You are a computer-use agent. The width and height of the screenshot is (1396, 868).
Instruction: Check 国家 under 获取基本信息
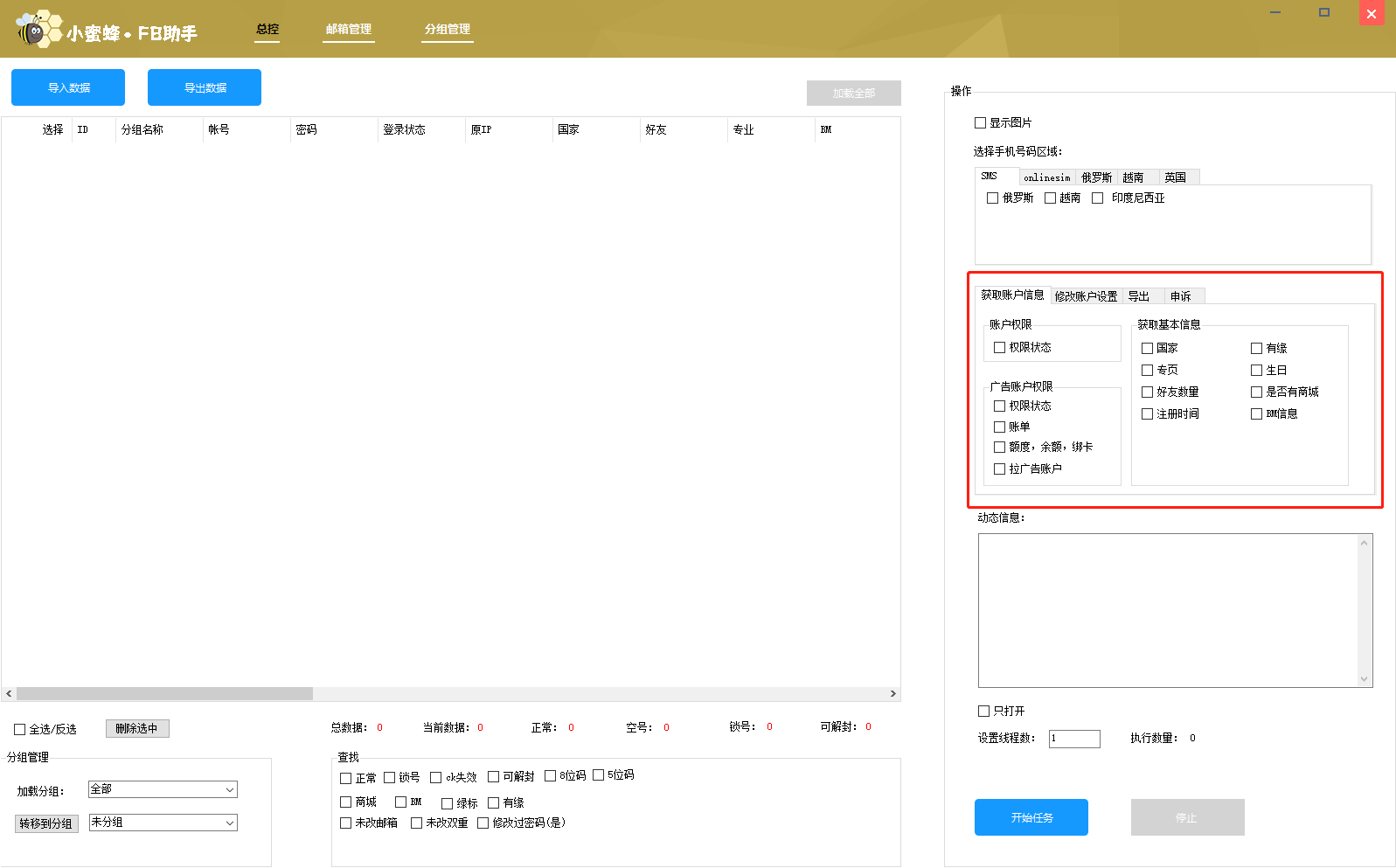(1147, 348)
